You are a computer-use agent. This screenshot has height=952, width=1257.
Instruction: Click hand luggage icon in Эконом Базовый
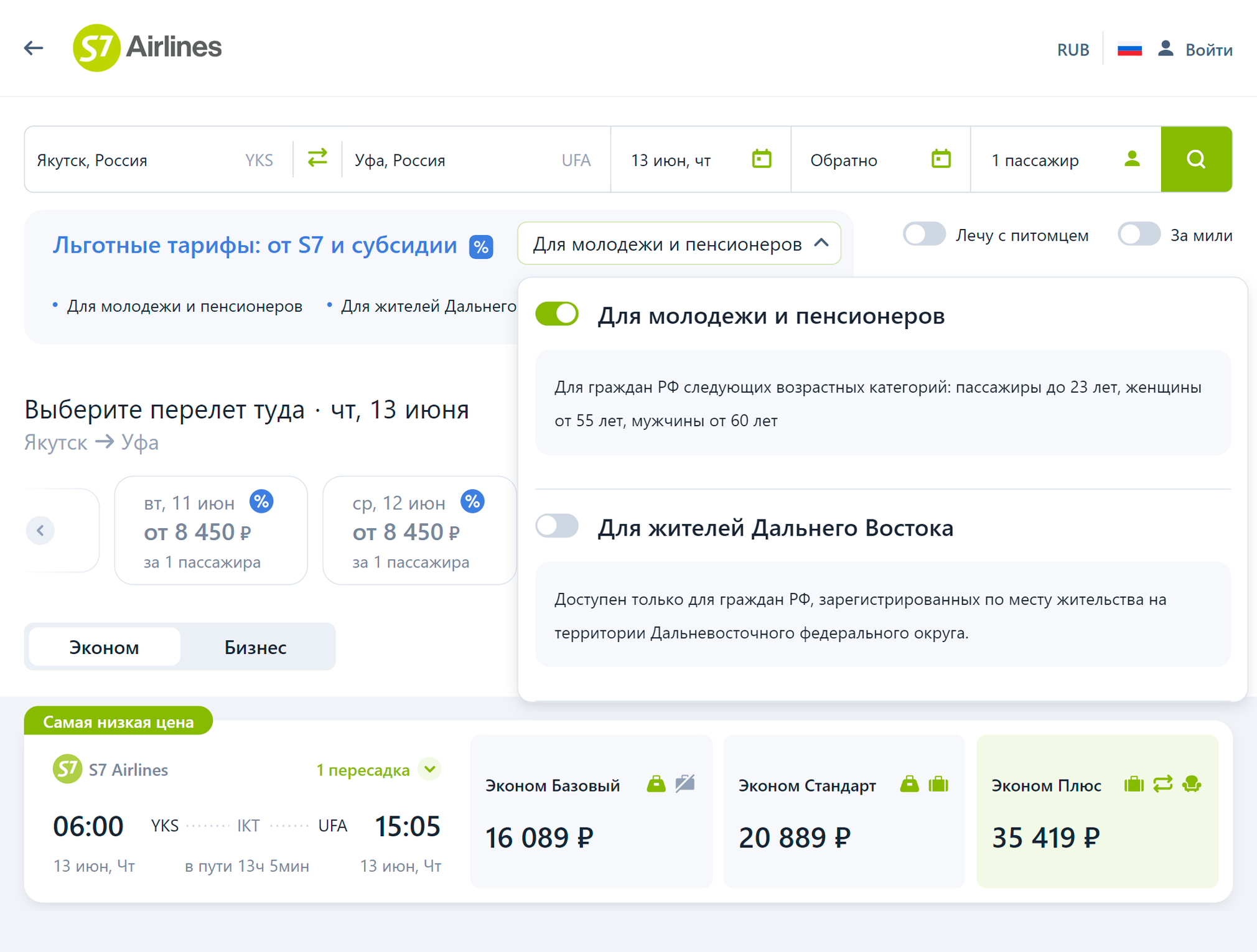pos(656,783)
